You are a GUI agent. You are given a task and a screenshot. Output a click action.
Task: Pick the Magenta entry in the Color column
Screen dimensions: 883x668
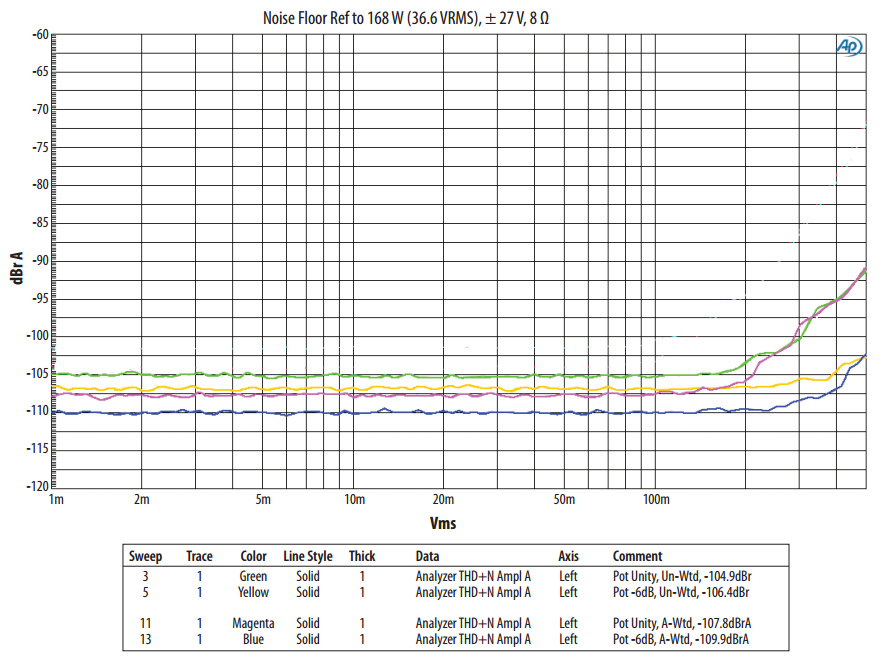[x=254, y=623]
